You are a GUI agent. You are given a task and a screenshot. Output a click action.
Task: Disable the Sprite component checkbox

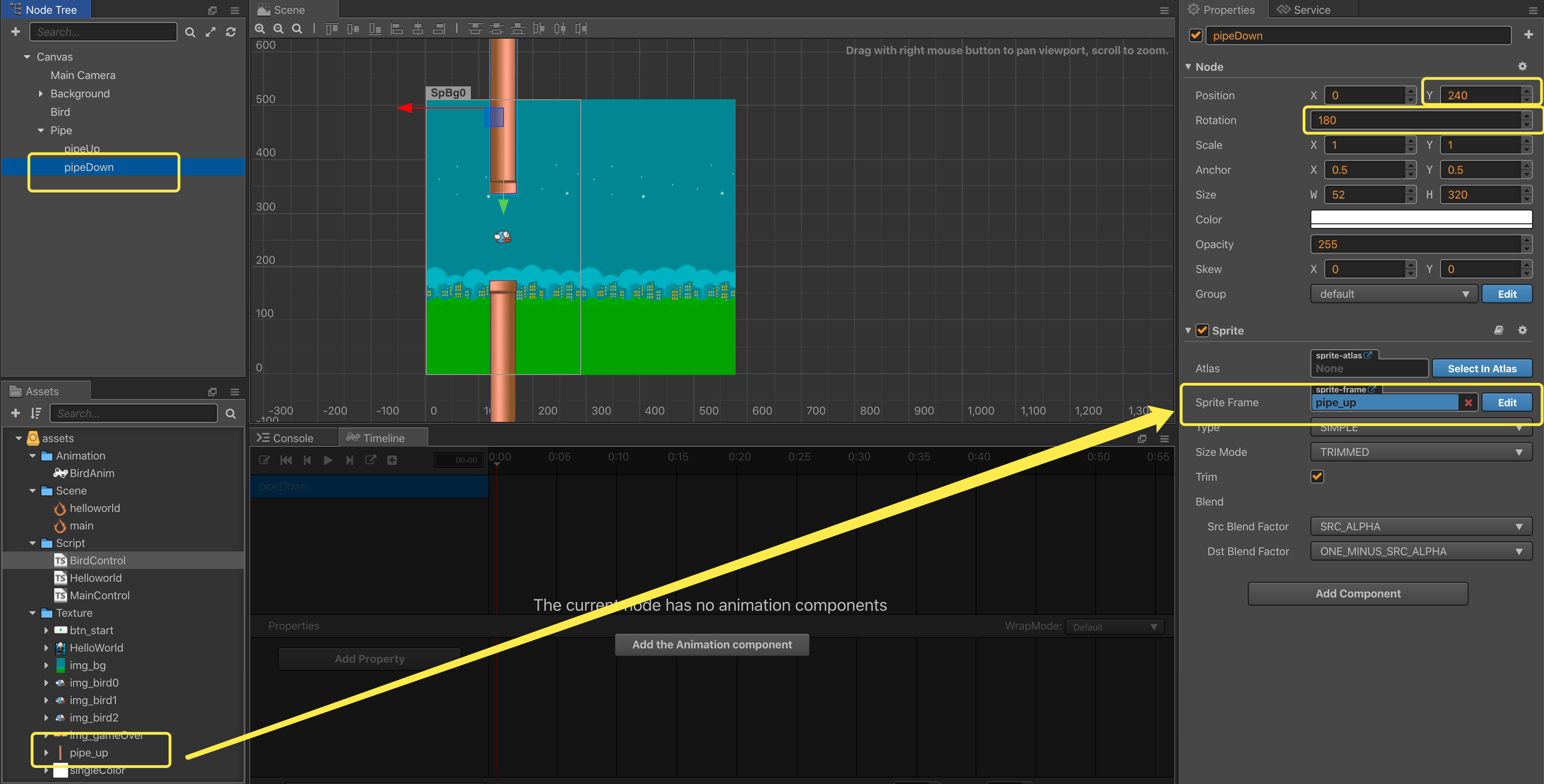tap(1202, 330)
